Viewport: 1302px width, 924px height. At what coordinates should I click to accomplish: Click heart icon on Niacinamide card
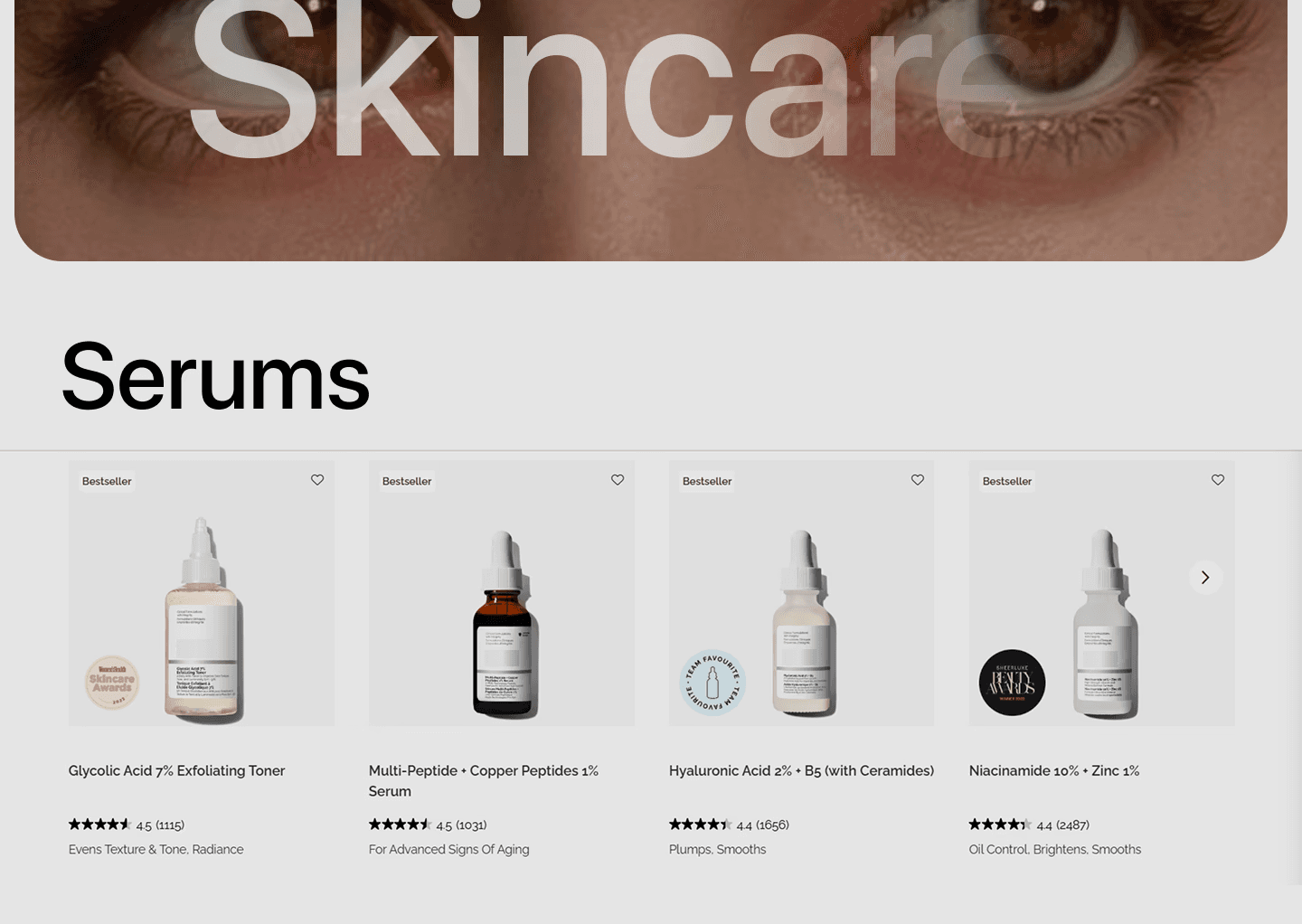1218,480
